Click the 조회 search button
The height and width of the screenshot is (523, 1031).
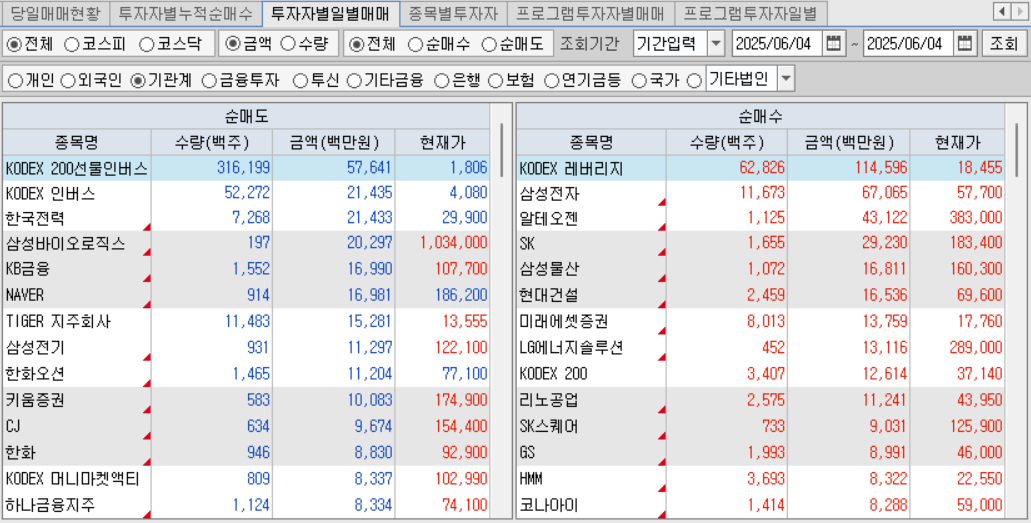tap(1003, 44)
